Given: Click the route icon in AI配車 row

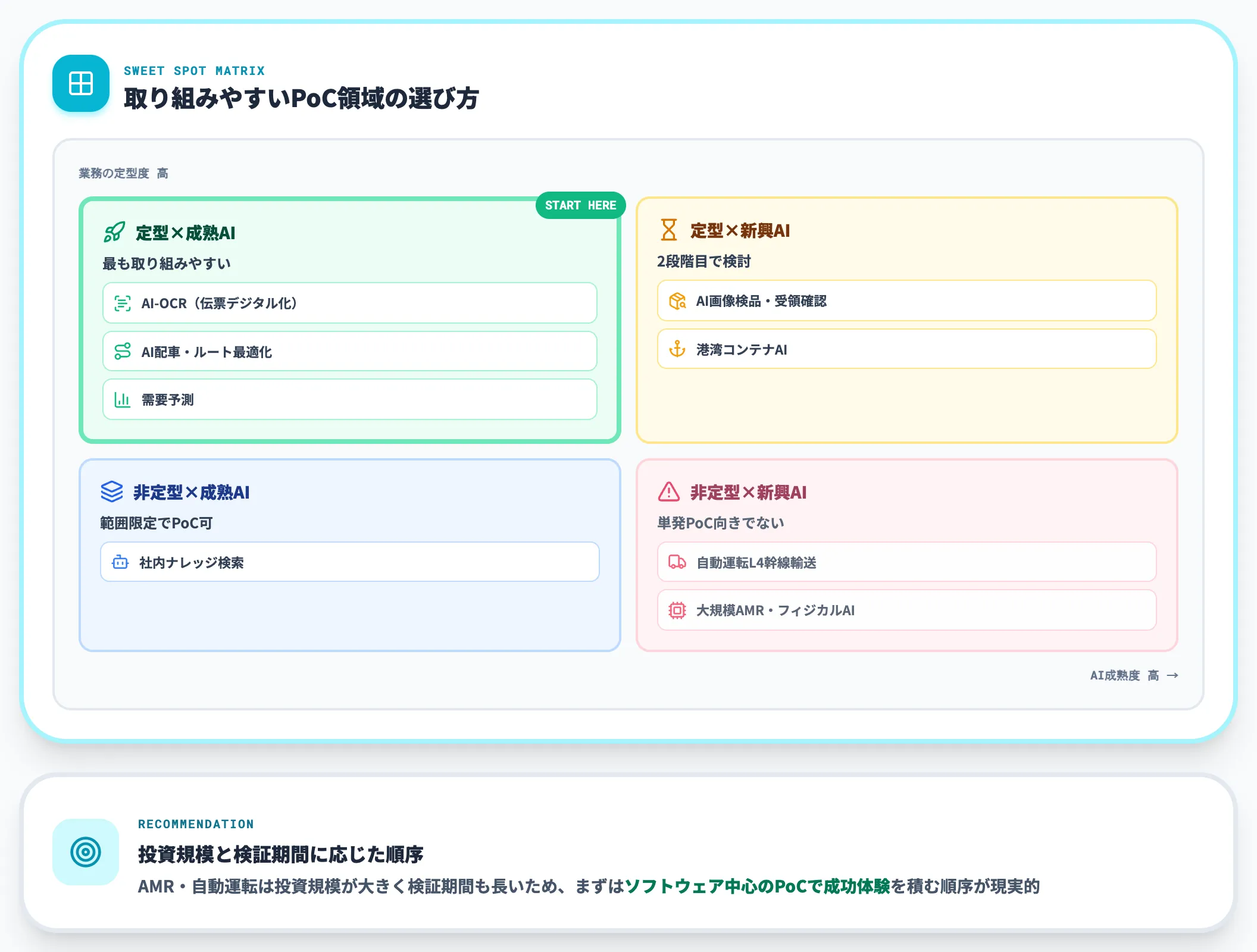Looking at the screenshot, I should pyautogui.click(x=123, y=352).
